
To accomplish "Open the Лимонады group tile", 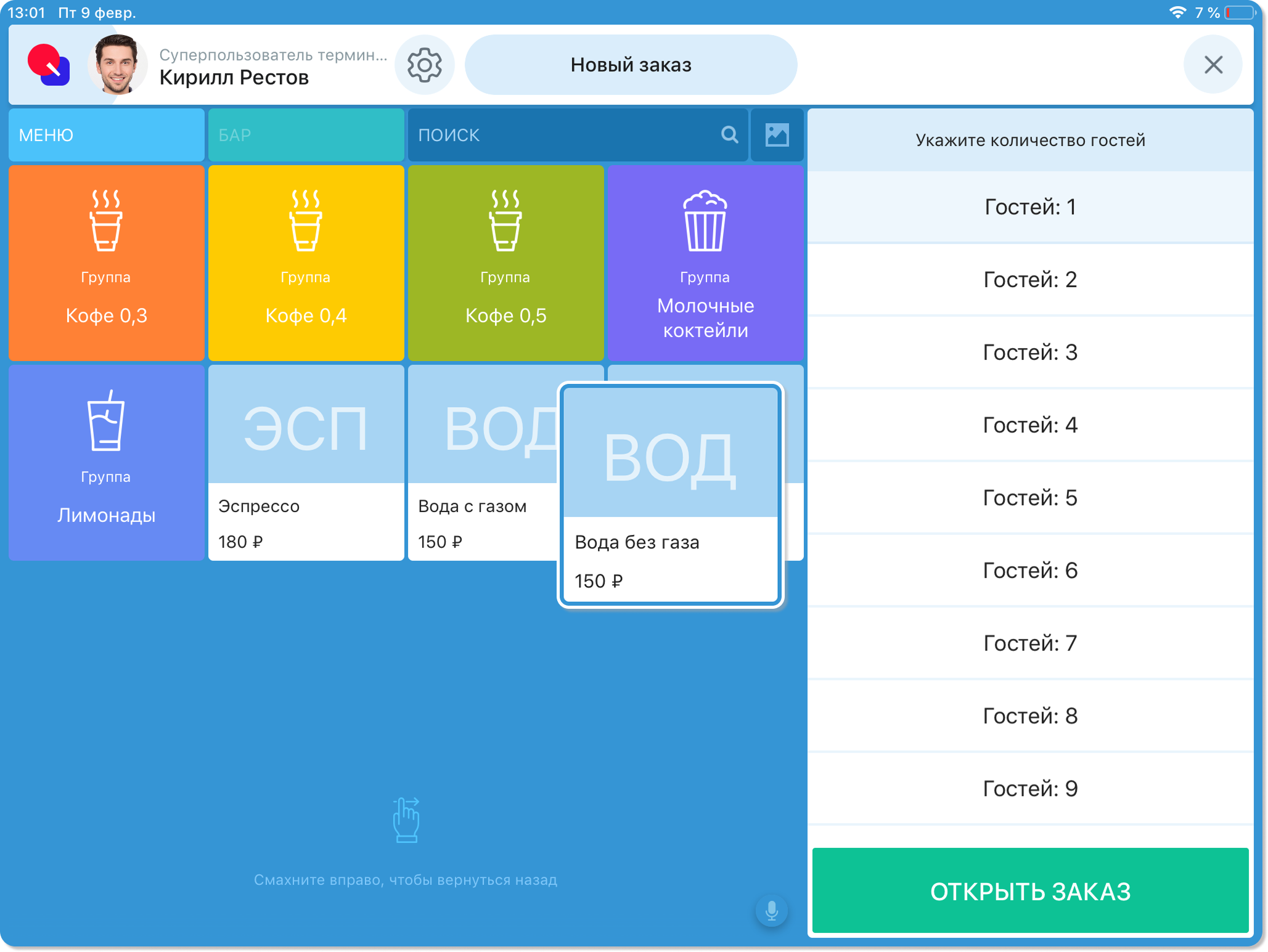I will coord(106,462).
